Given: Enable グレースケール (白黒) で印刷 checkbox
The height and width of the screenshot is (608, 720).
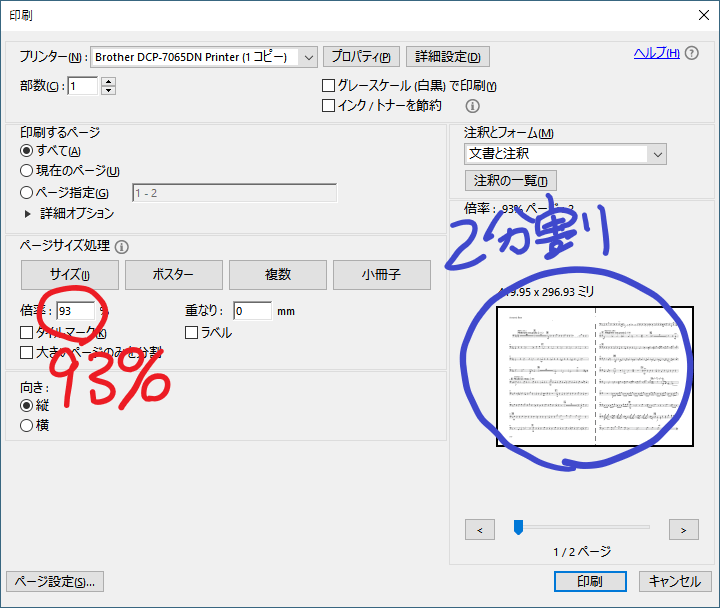Looking at the screenshot, I should tap(328, 85).
